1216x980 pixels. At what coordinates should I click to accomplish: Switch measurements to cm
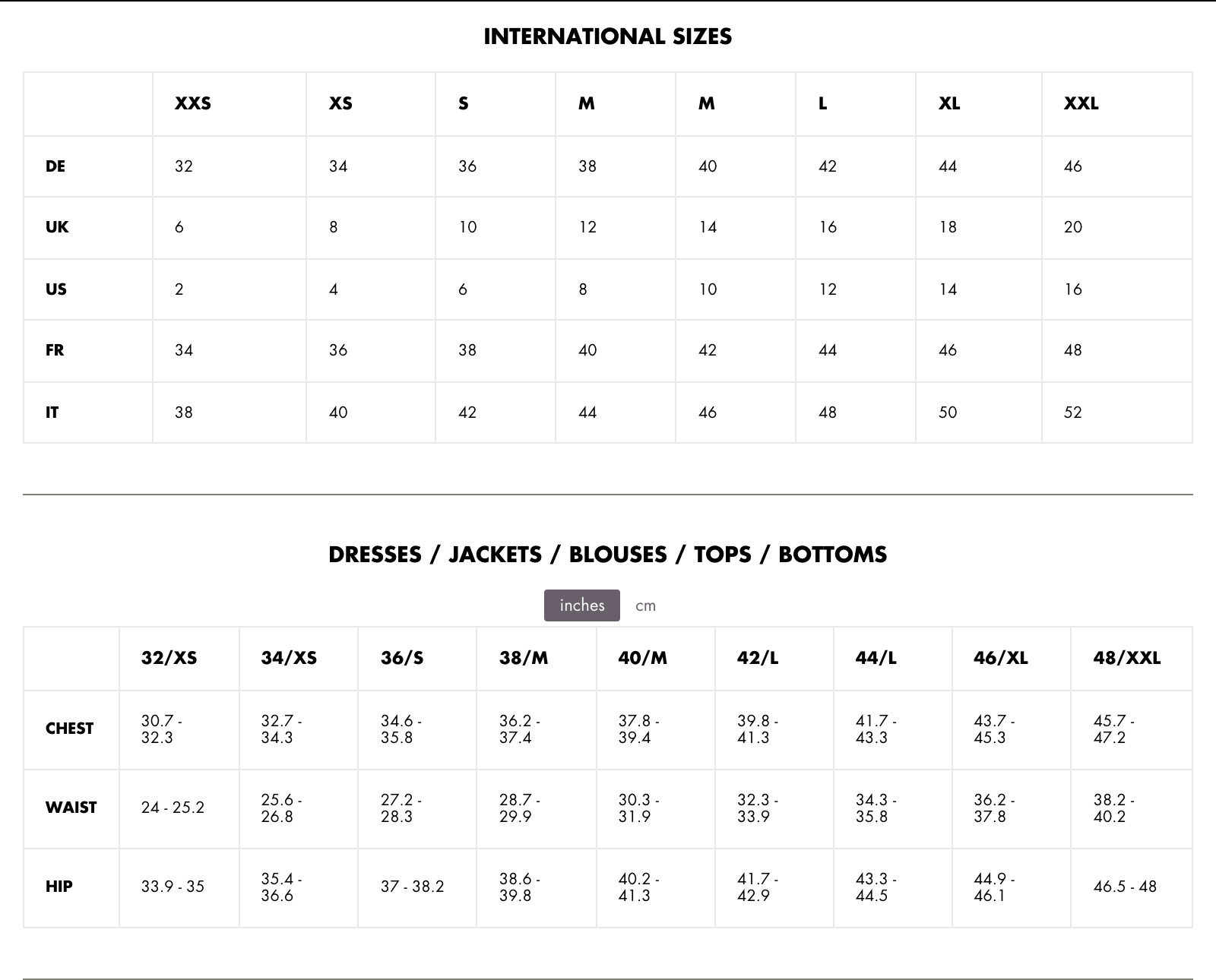coord(645,605)
